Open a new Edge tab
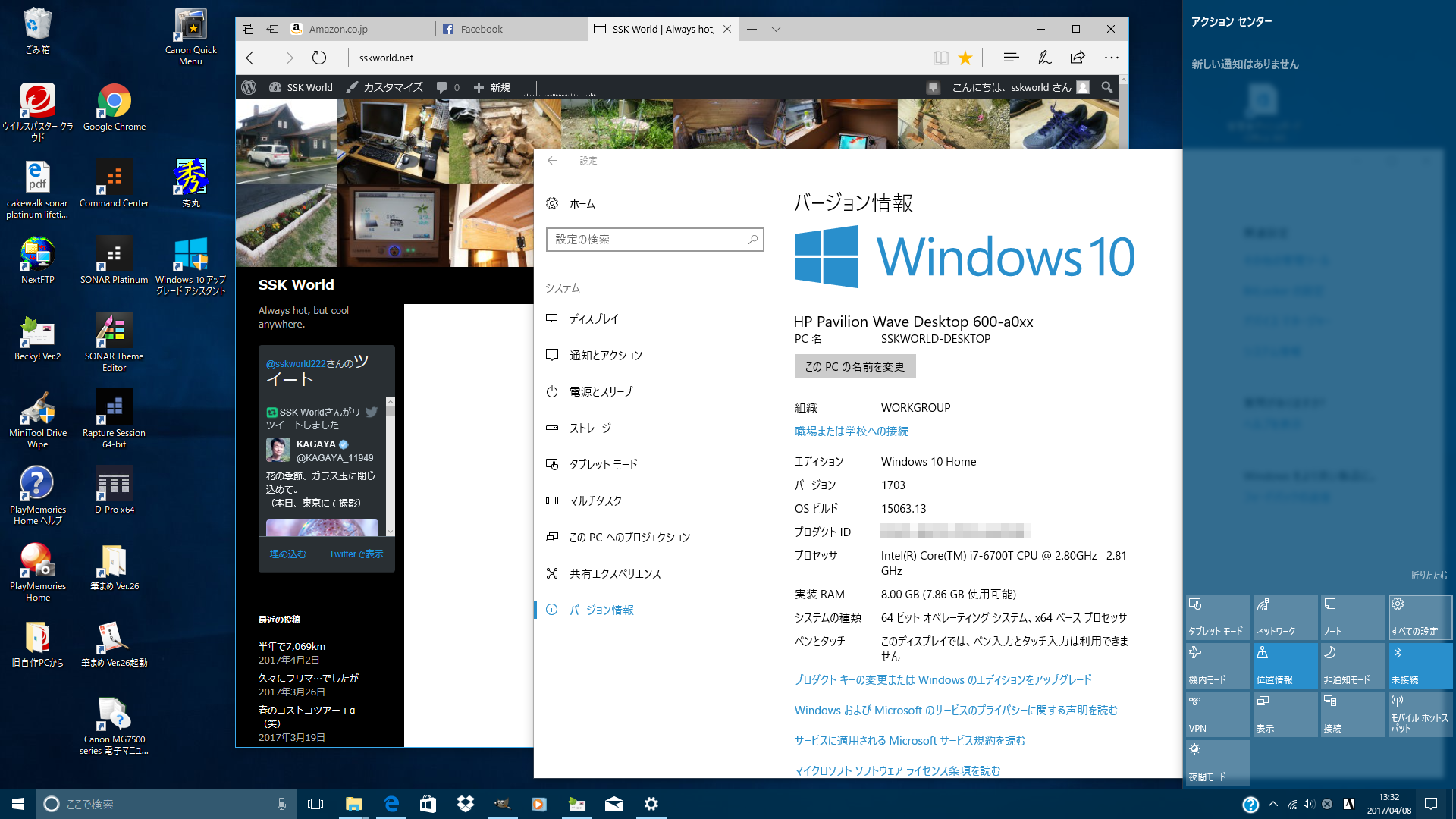Viewport: 1456px width, 819px height. (x=752, y=29)
